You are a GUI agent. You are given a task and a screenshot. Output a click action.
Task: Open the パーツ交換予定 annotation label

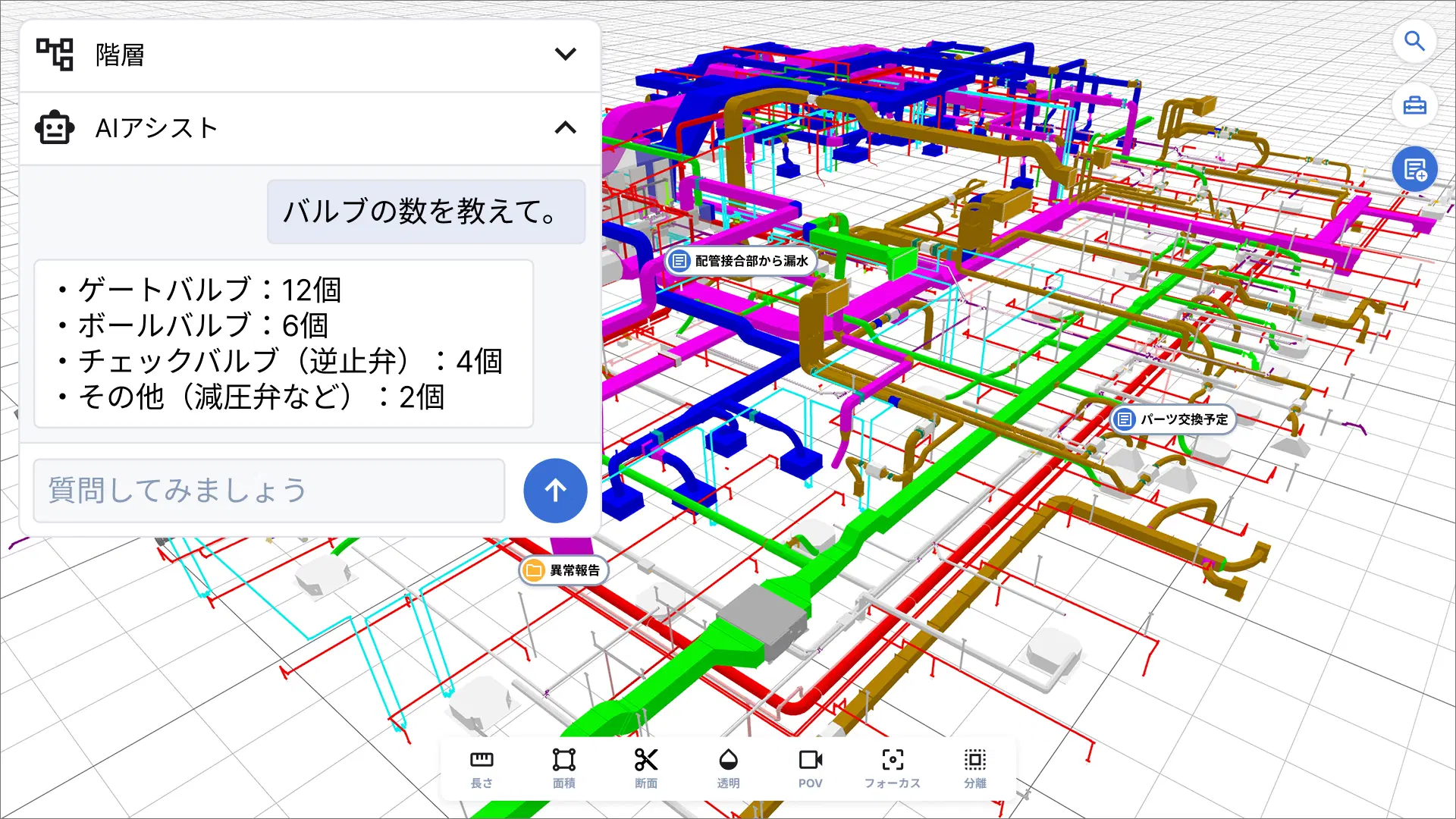[x=1173, y=419]
